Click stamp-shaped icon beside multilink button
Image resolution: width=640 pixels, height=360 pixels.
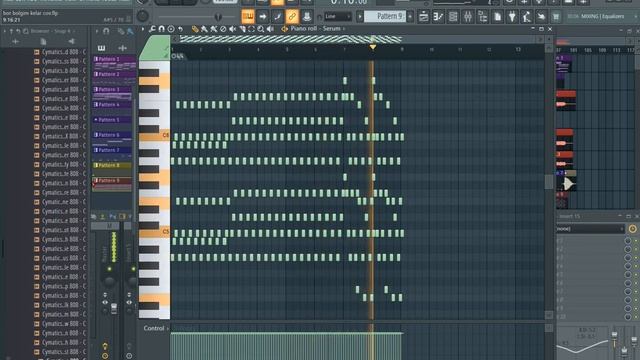click(x=307, y=16)
